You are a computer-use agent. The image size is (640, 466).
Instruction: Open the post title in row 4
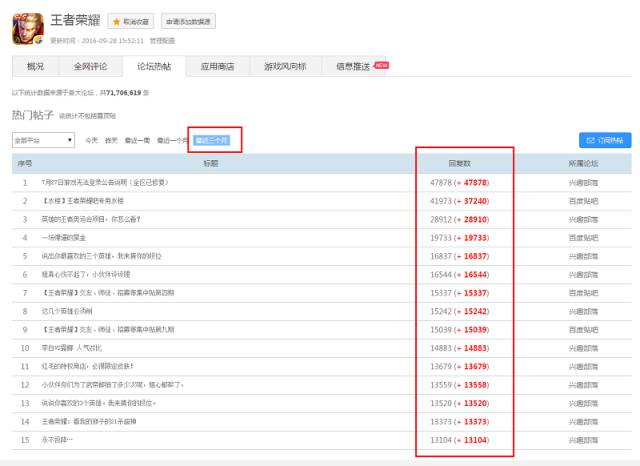(x=64, y=237)
